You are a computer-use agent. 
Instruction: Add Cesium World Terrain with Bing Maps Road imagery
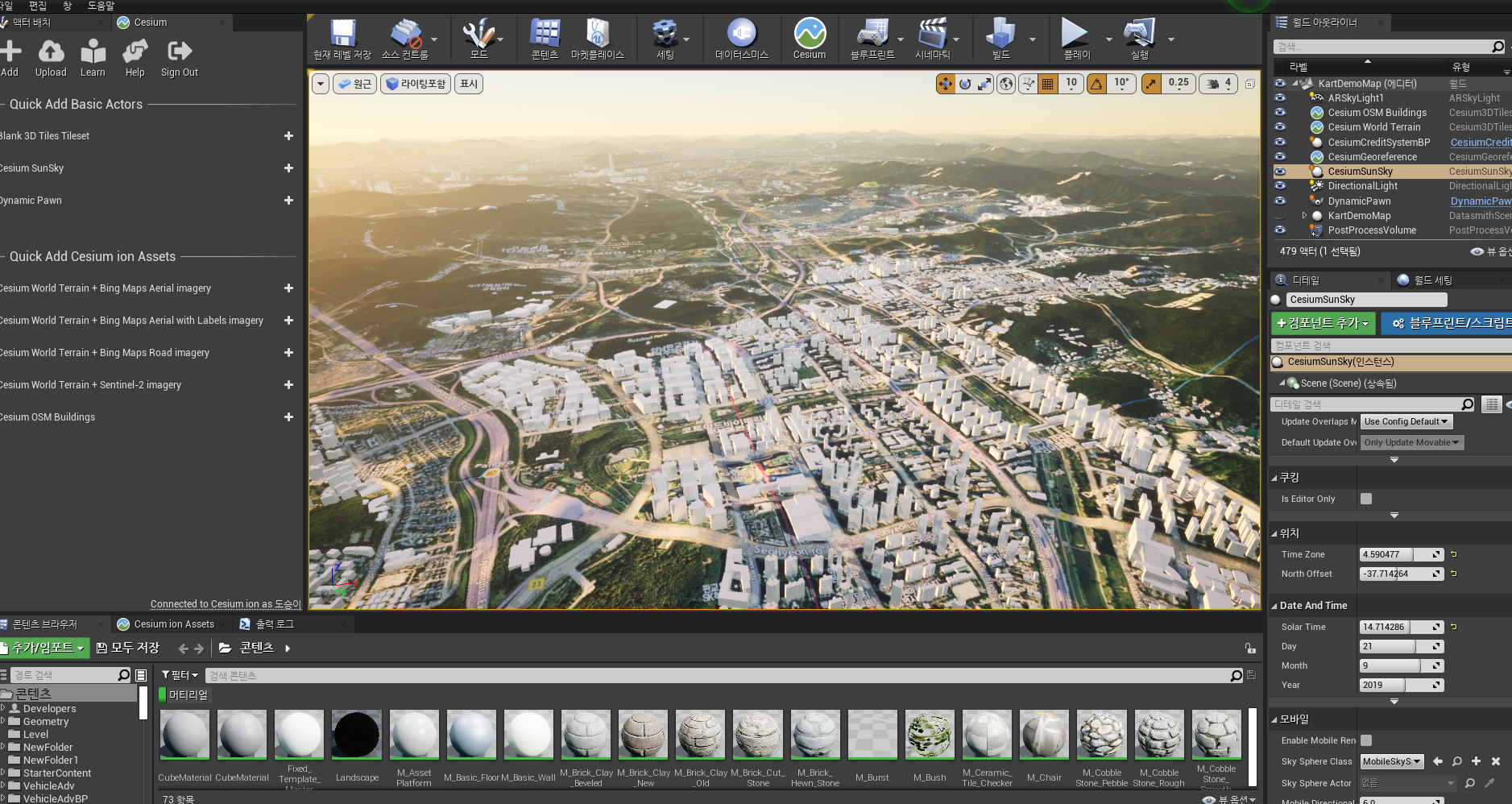coord(288,353)
